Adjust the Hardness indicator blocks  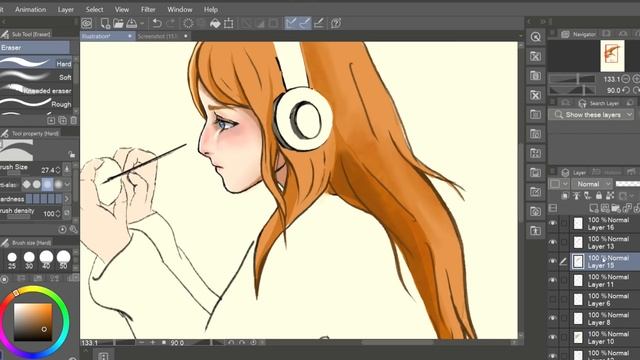tap(44, 199)
